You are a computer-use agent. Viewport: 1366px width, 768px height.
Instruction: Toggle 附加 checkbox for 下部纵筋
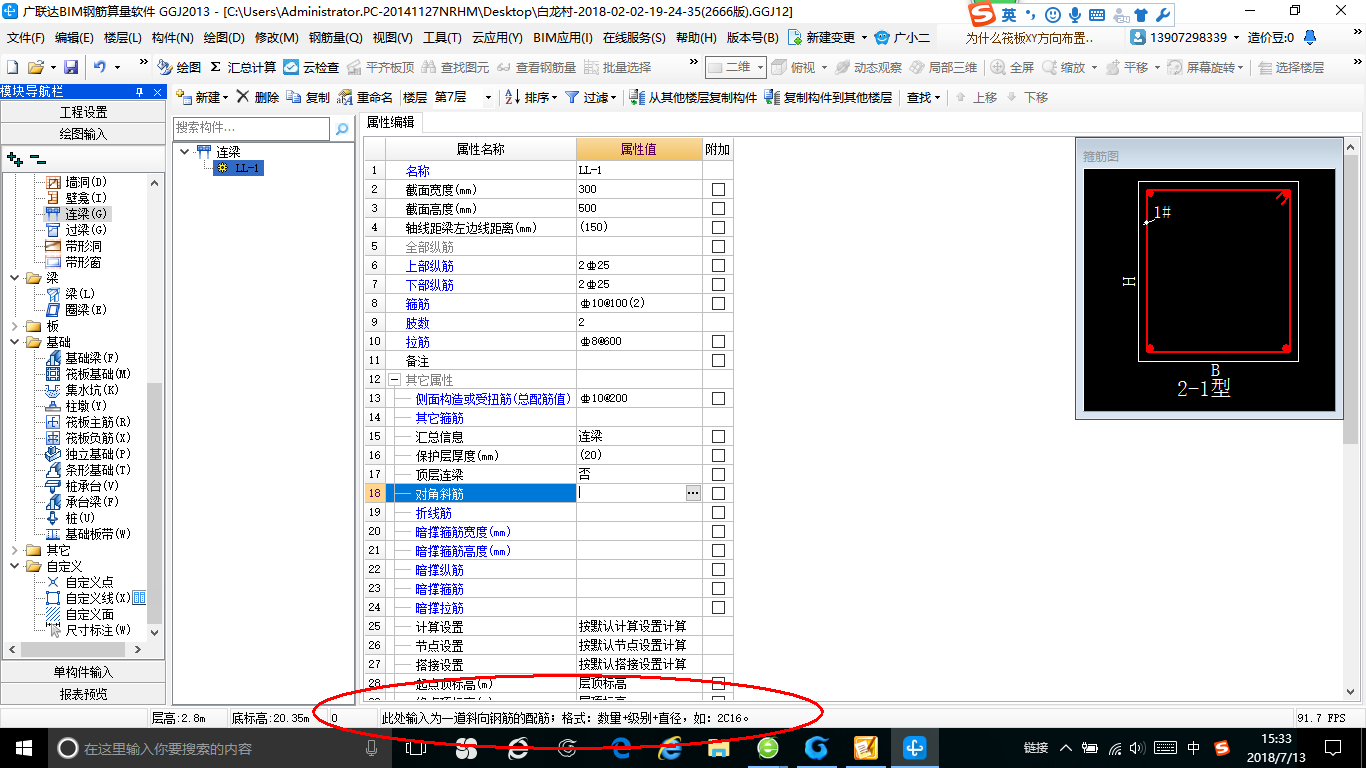pos(718,284)
